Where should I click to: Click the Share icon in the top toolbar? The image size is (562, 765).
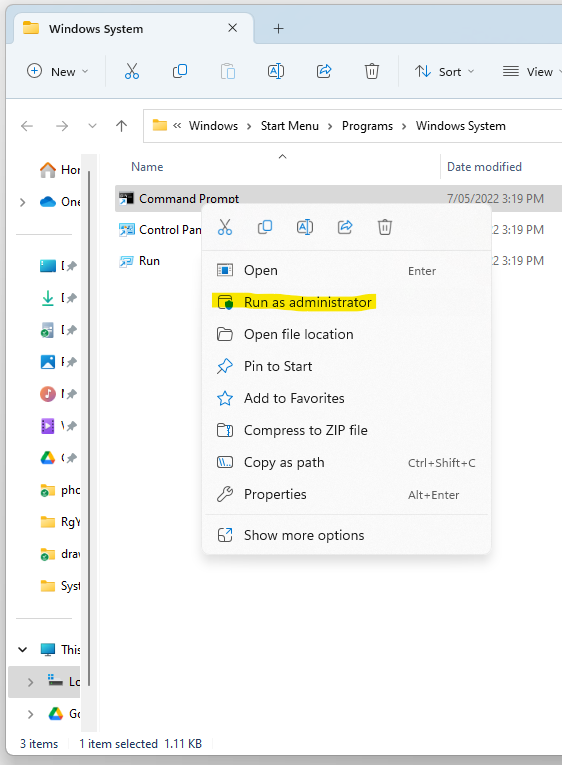(x=324, y=71)
